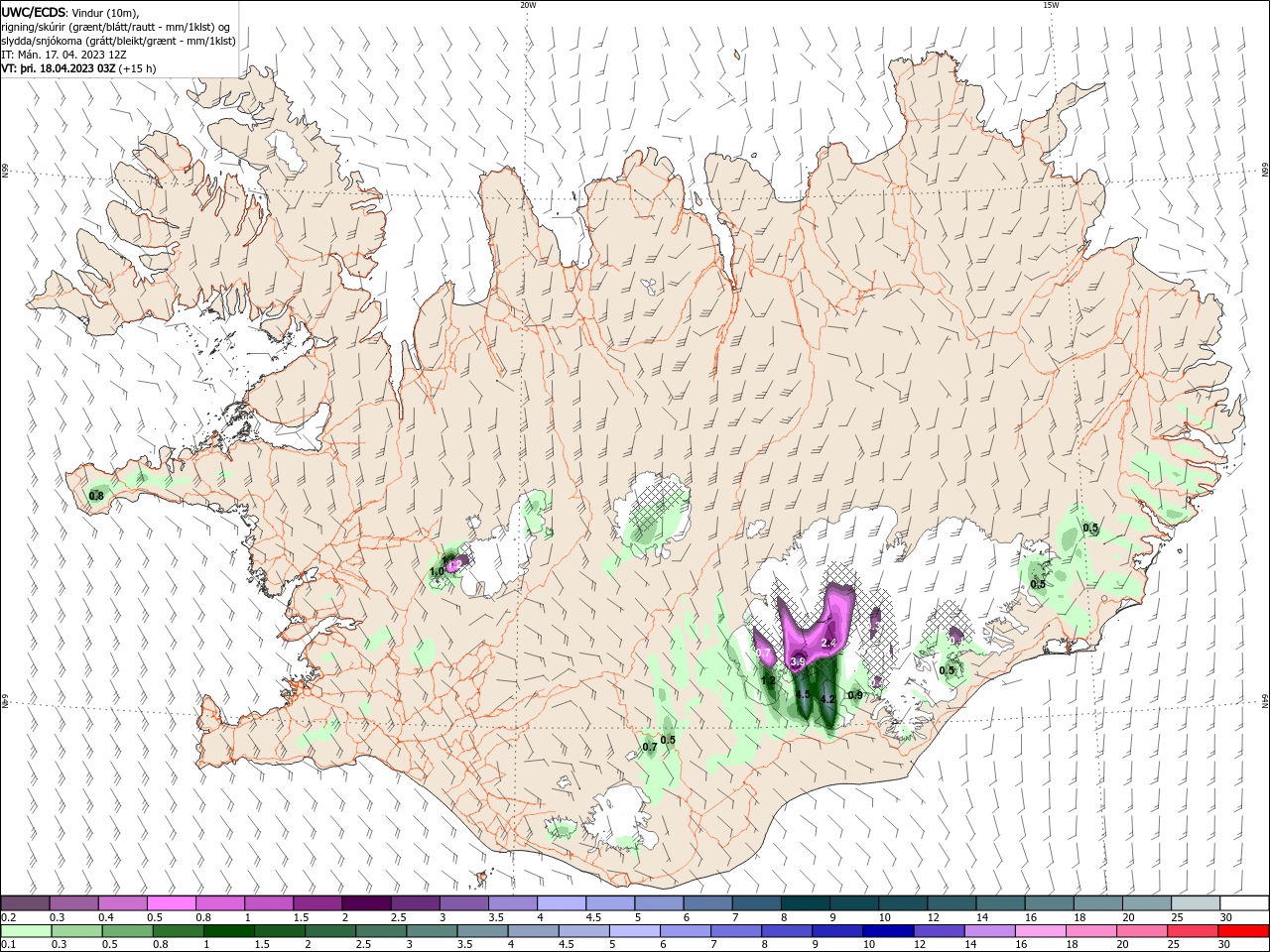Select the 3 swatch in the top legend row

point(463,903)
